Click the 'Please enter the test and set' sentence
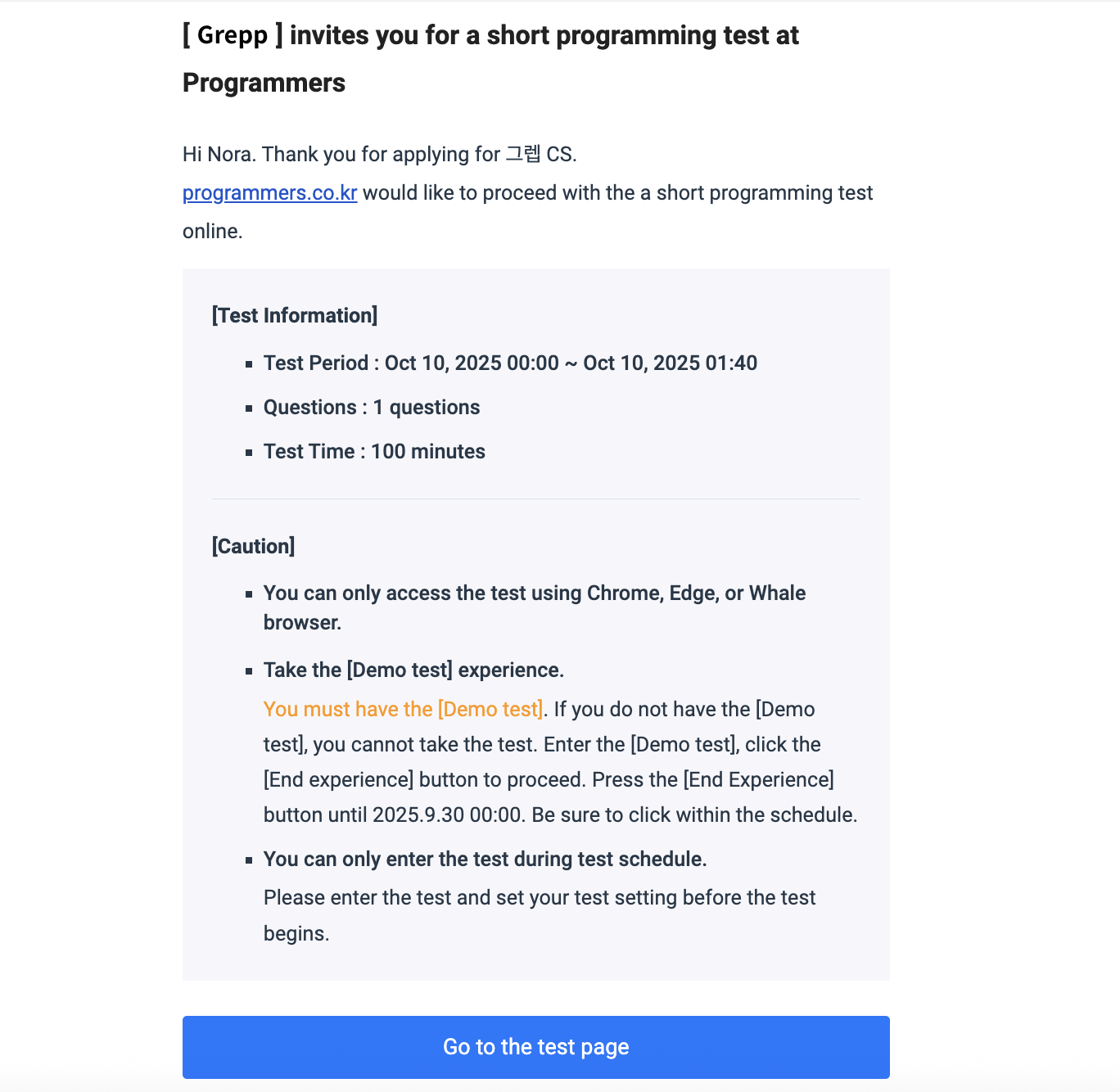Screen dimensions: 1120x1092 [539, 898]
